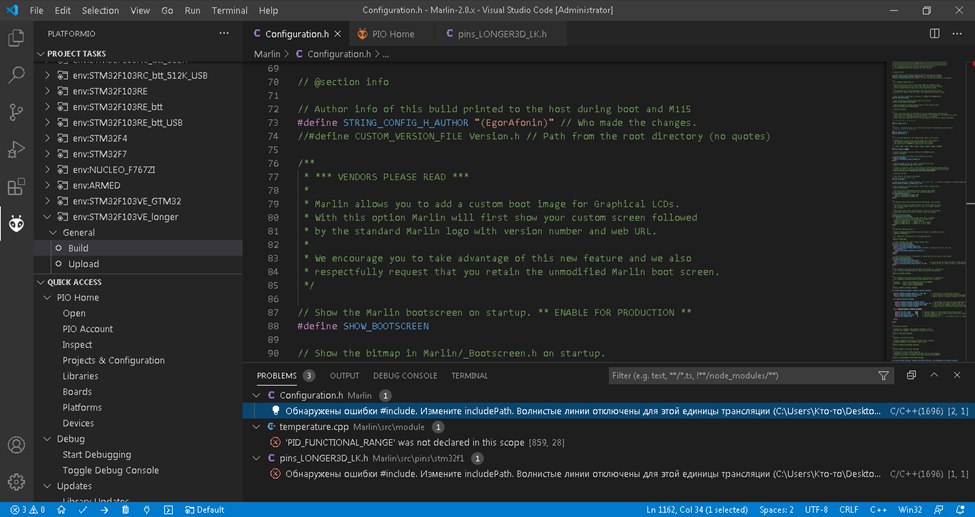Switch to the DEBUG CONSOLE panel tab
975x517 pixels.
(405, 376)
